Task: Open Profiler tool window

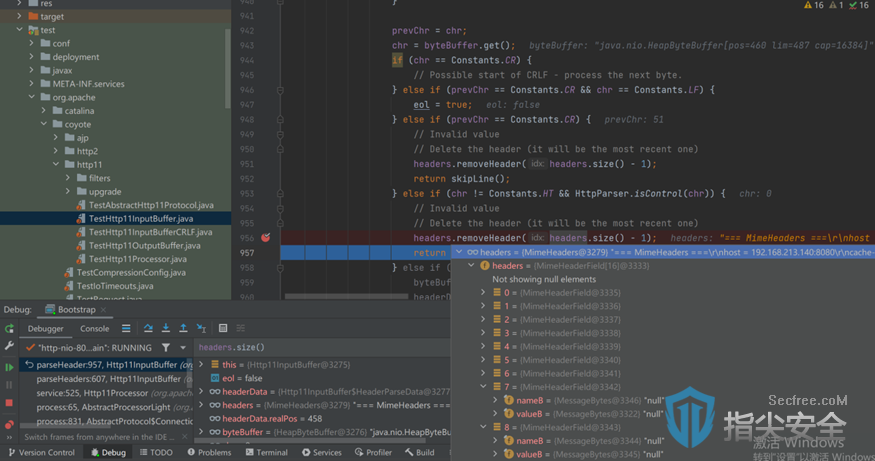Action: 373,453
